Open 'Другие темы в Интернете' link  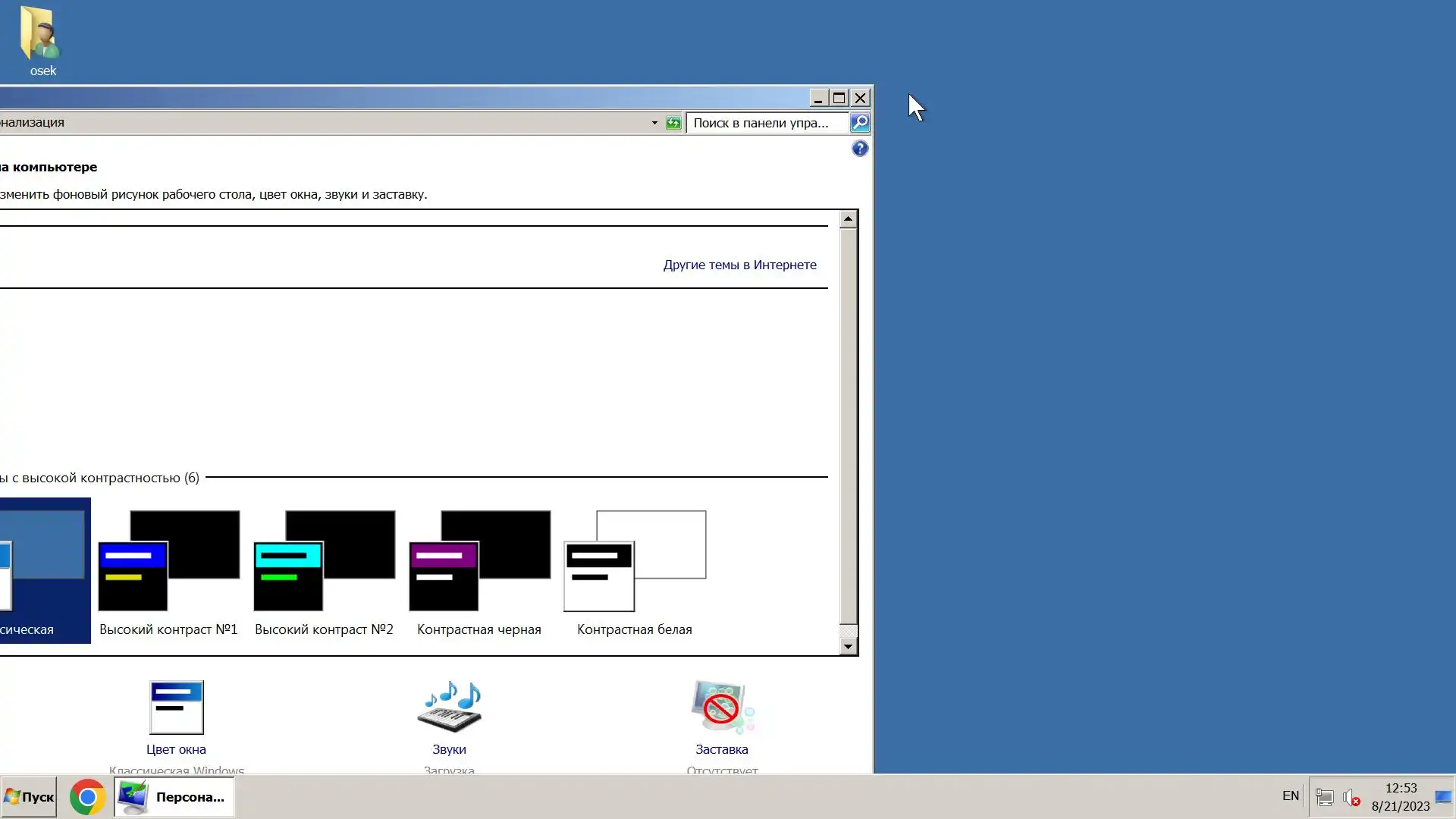point(739,265)
